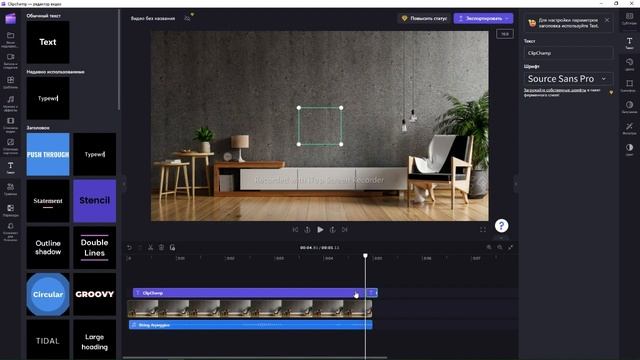Open the Templates sidebar tab
This screenshot has height=360, width=640.
tap(11, 82)
